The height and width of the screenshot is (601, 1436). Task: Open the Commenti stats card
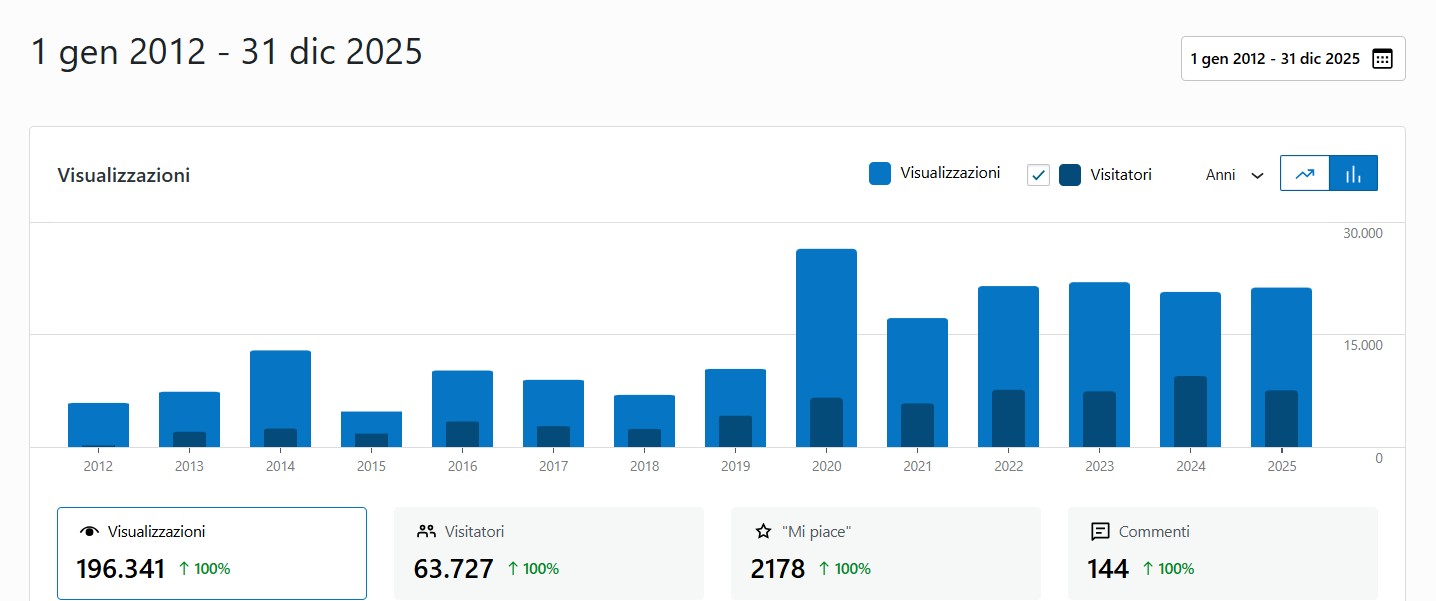point(1222,553)
